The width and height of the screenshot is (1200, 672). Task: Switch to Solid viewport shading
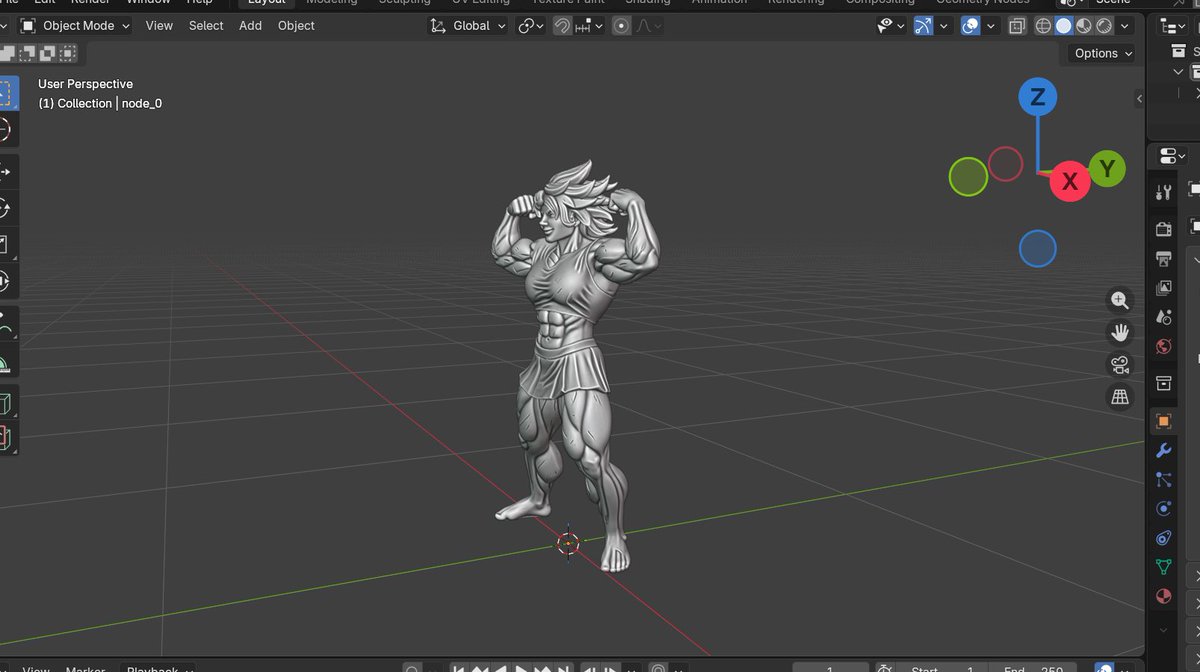(1064, 26)
